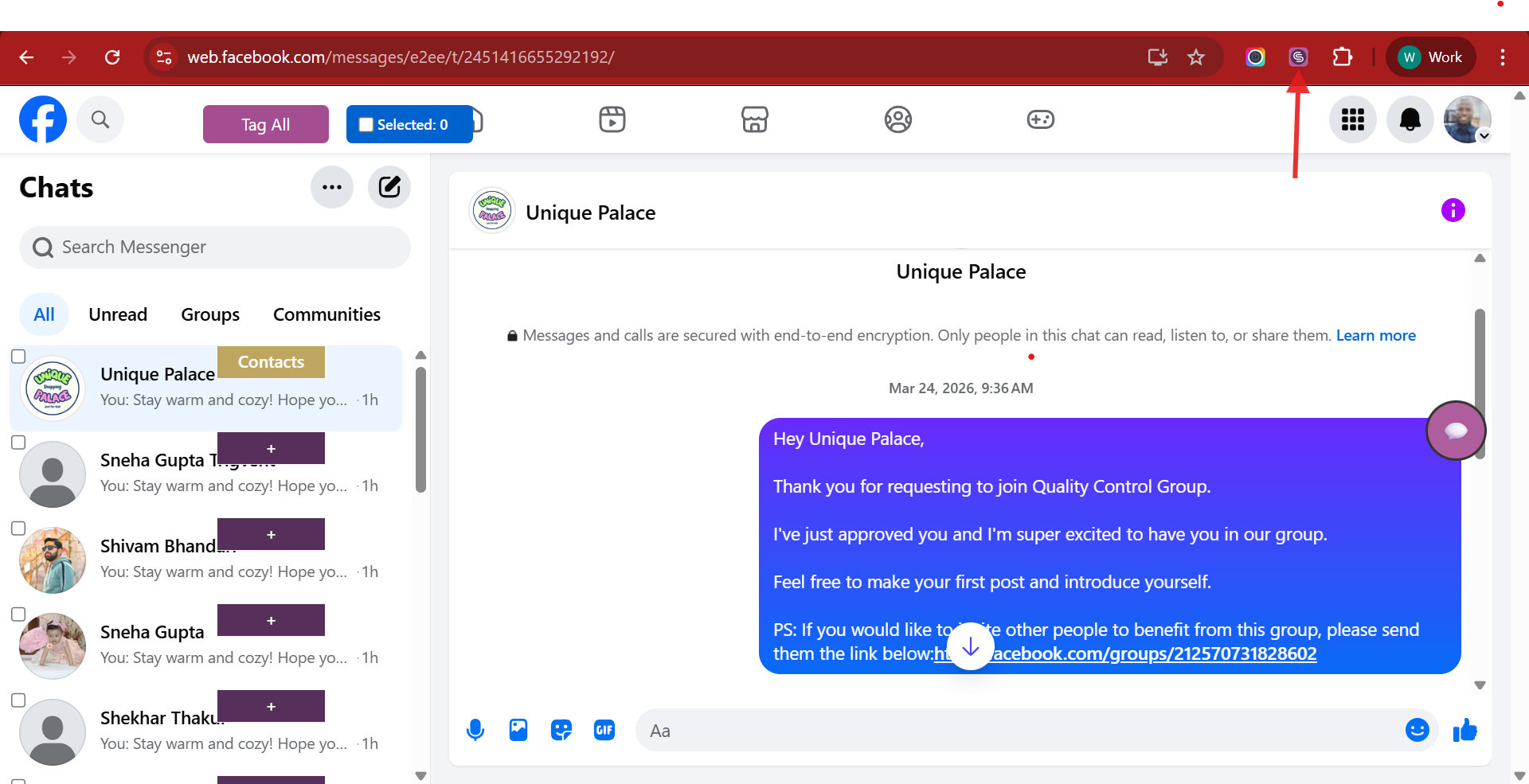Click the Tag All button
Viewport: 1529px width, 784px height.
pyautogui.click(x=266, y=124)
